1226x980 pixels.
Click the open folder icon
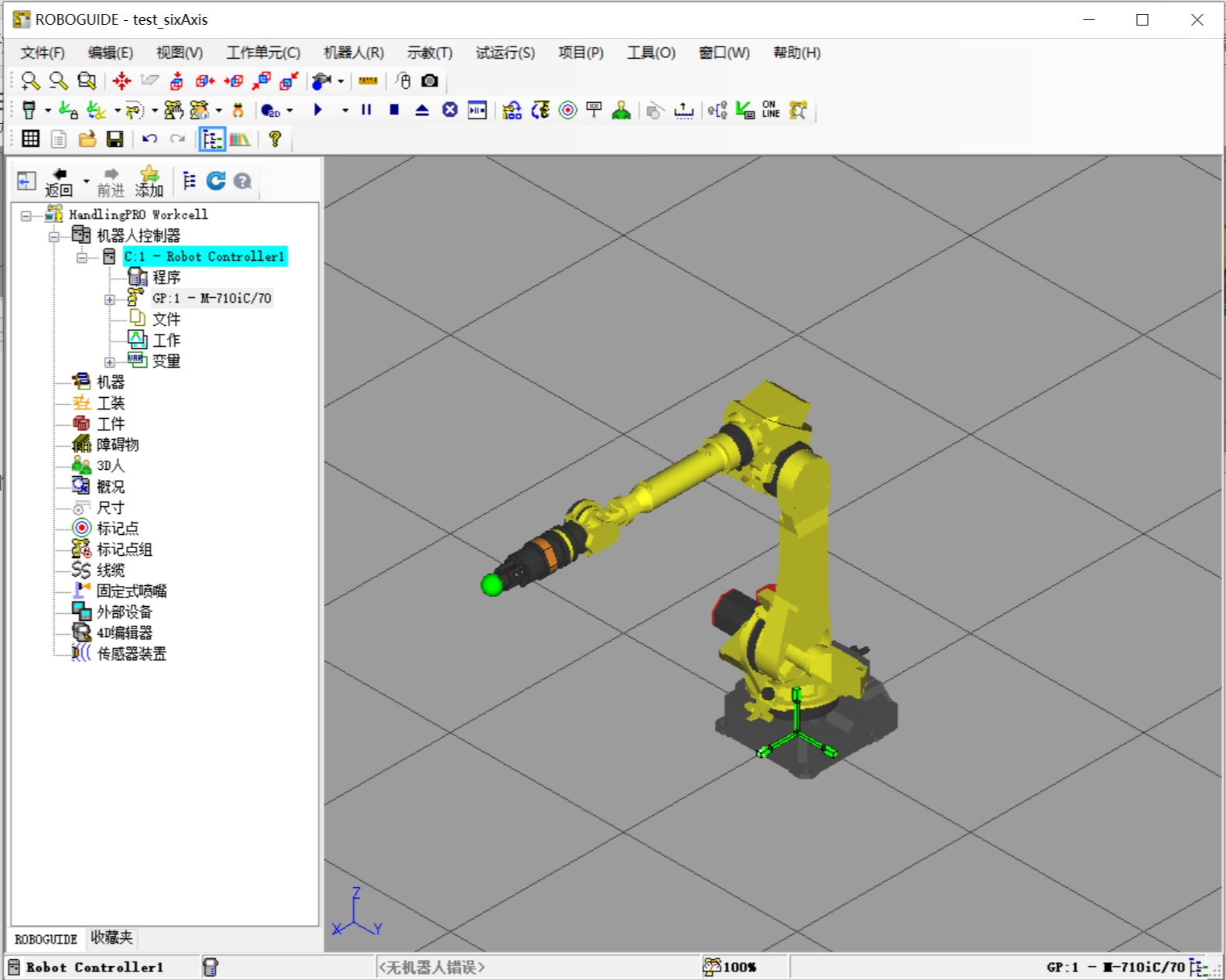[x=87, y=139]
